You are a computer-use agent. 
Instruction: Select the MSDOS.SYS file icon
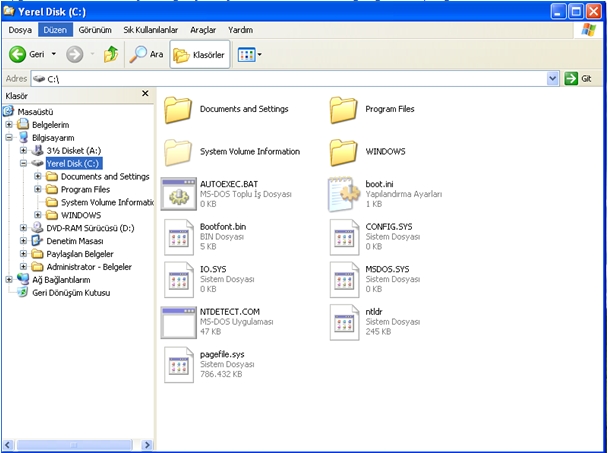click(x=344, y=280)
